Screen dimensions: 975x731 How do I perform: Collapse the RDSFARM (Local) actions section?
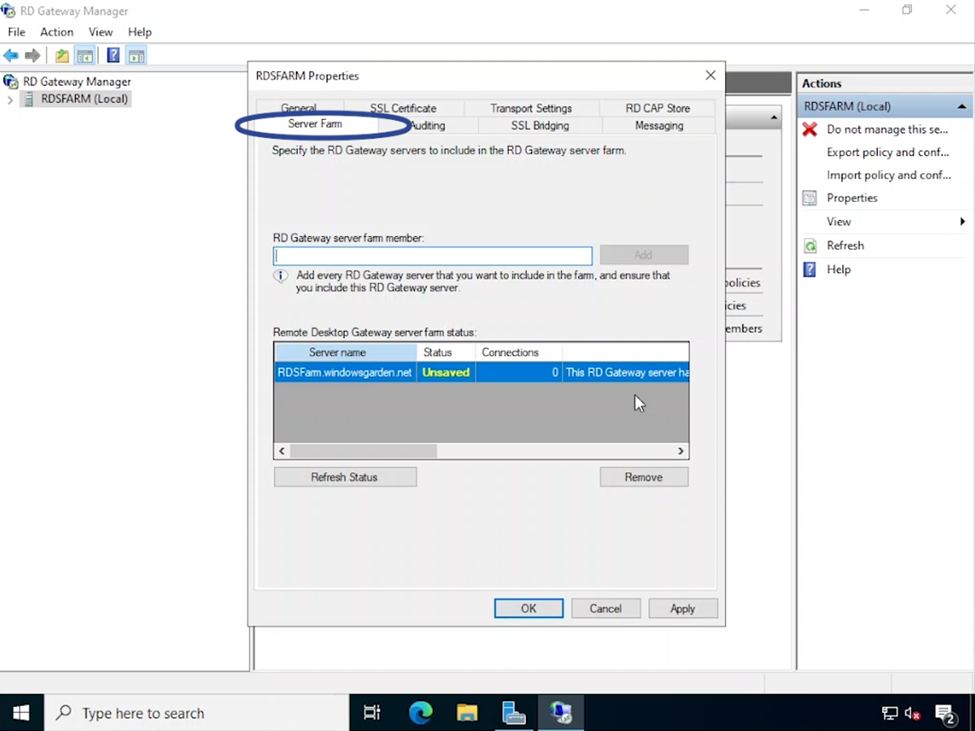963,105
